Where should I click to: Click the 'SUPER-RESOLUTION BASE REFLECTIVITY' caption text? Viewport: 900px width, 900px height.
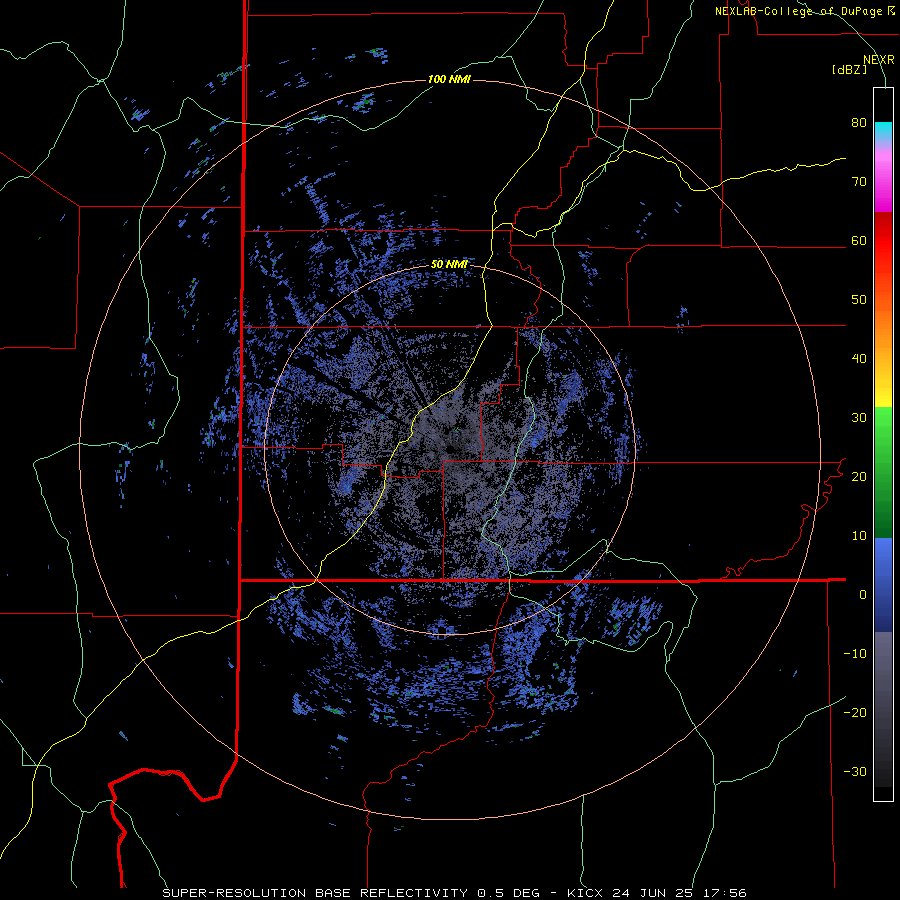pyautogui.click(x=314, y=893)
